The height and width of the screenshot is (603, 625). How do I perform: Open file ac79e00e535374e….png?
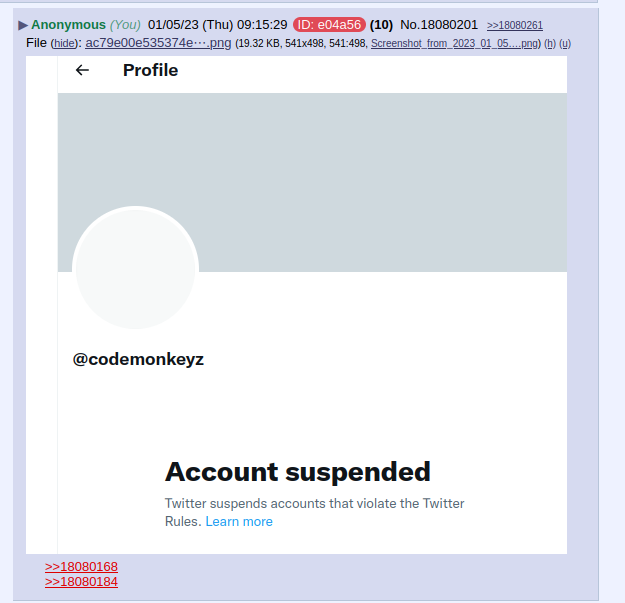pos(158,43)
